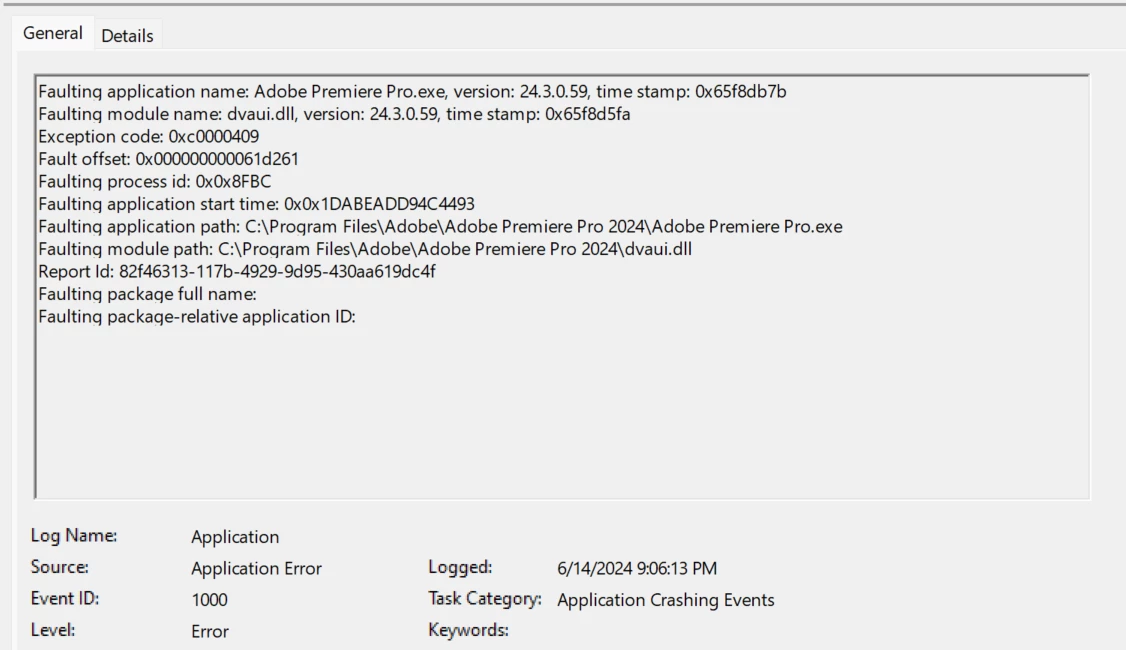Click the Source label
This screenshot has width=1126, height=650.
click(60, 567)
